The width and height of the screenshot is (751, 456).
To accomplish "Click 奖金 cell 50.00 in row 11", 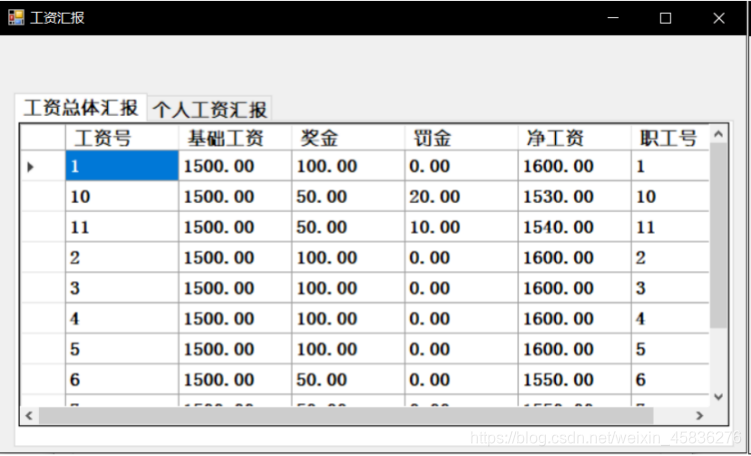I will coord(348,227).
